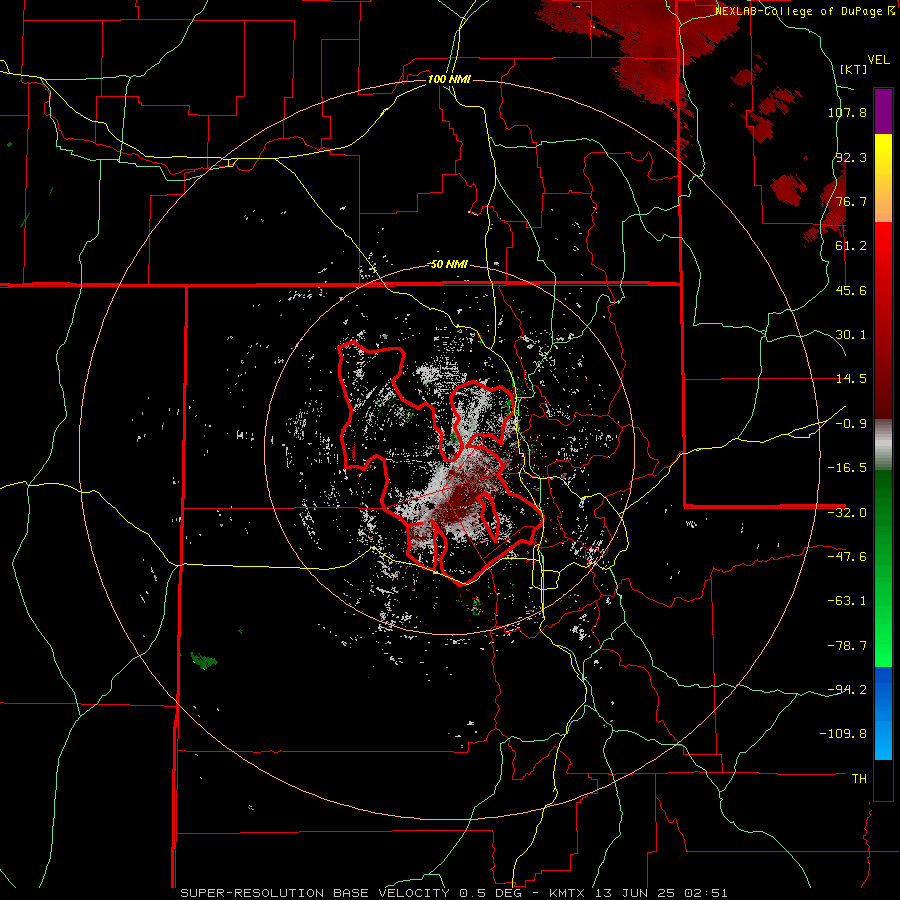This screenshot has width=900, height=900.
Task: Click the -63.1 velocity scale value
Action: 847,601
